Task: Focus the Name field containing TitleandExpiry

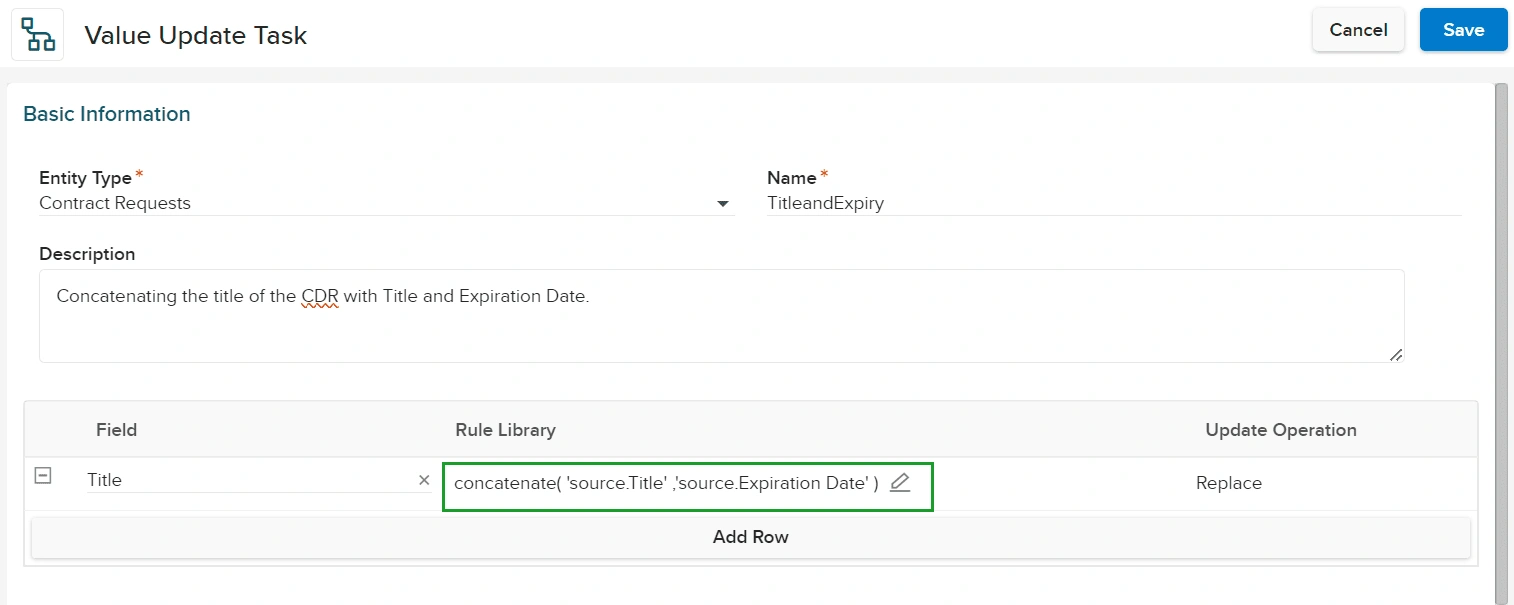Action: pos(1112,203)
